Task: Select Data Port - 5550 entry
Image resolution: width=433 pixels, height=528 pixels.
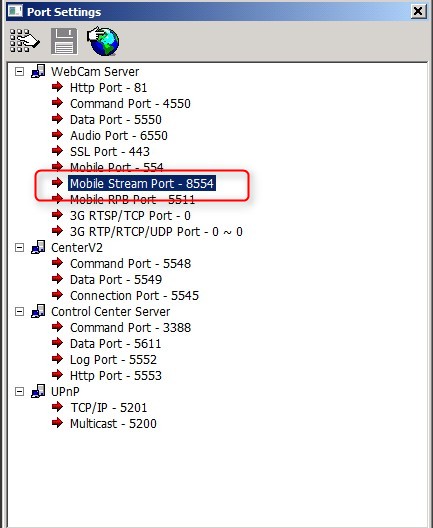Action: click(116, 120)
